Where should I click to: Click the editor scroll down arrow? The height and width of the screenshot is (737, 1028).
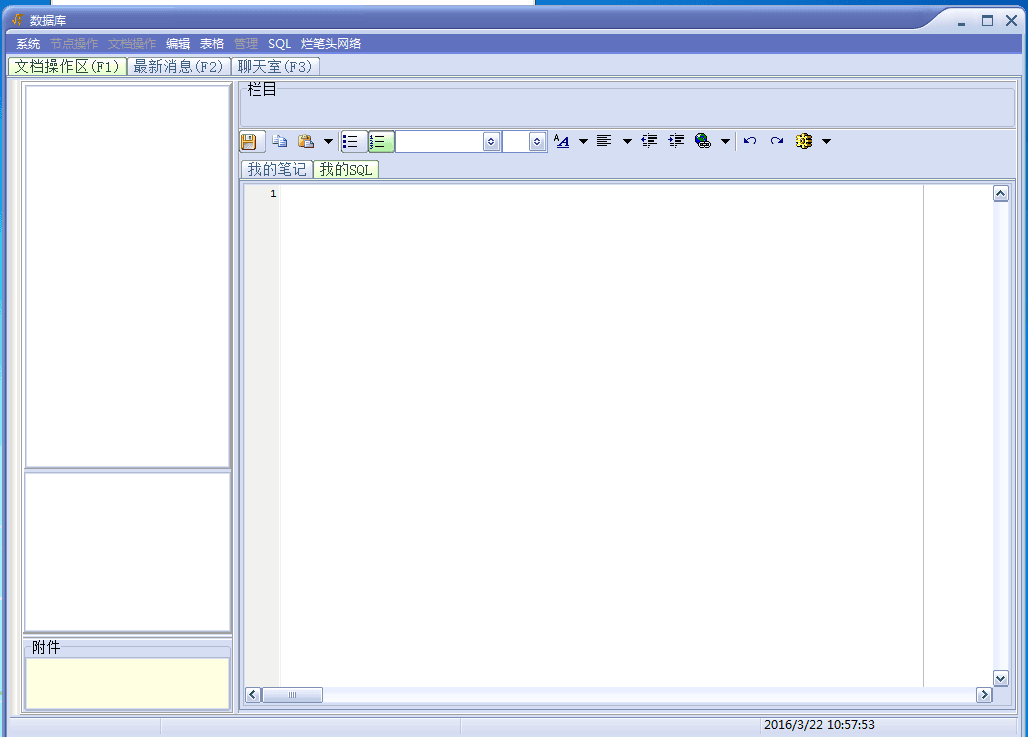click(1000, 679)
